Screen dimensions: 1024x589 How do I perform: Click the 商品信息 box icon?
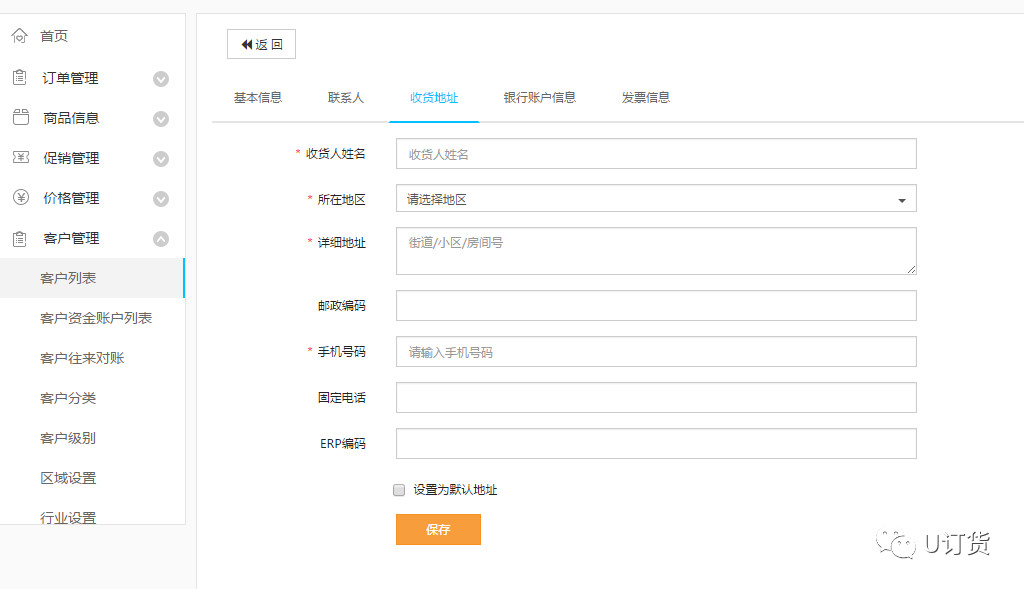[x=20, y=118]
